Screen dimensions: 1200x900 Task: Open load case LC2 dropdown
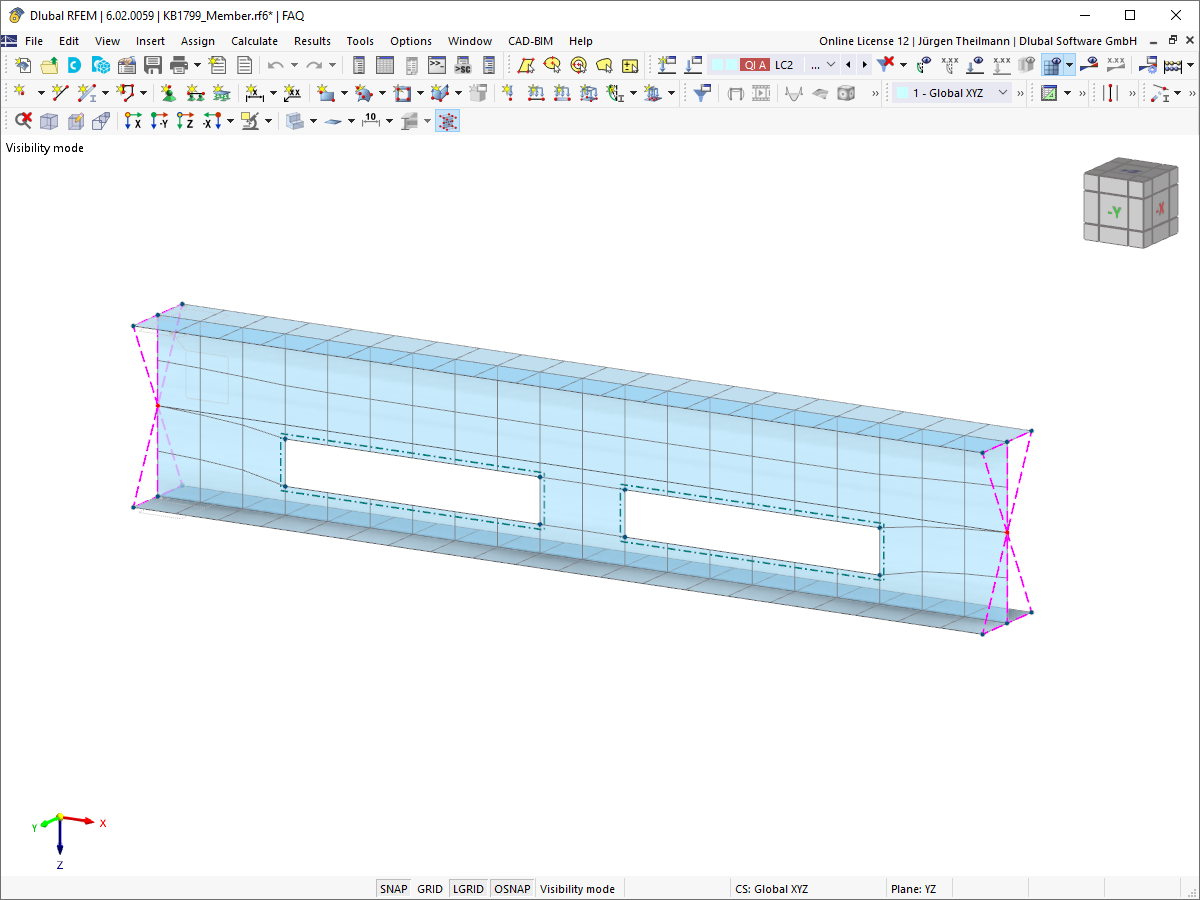click(x=831, y=64)
